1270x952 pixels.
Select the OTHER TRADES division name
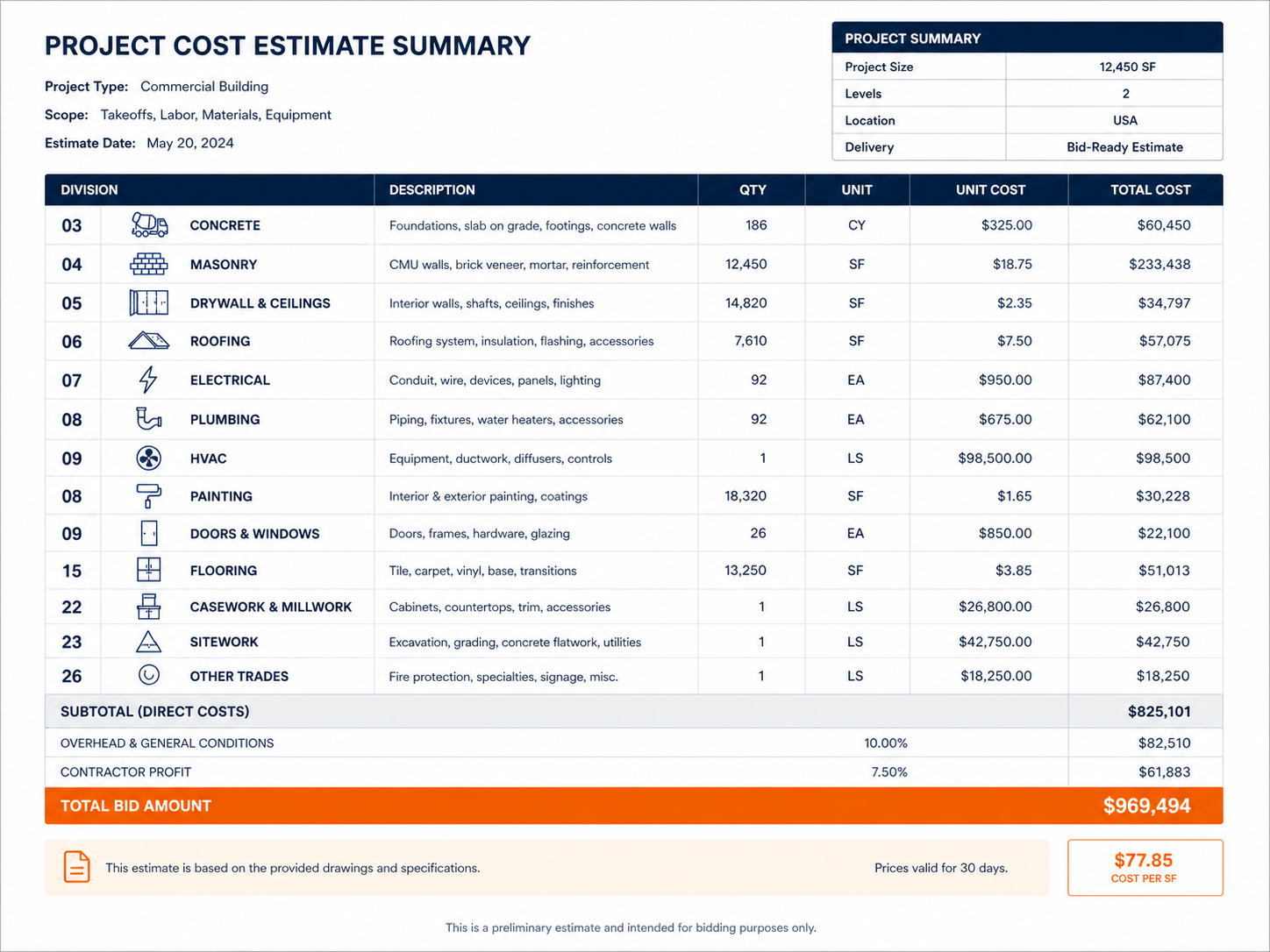239,676
